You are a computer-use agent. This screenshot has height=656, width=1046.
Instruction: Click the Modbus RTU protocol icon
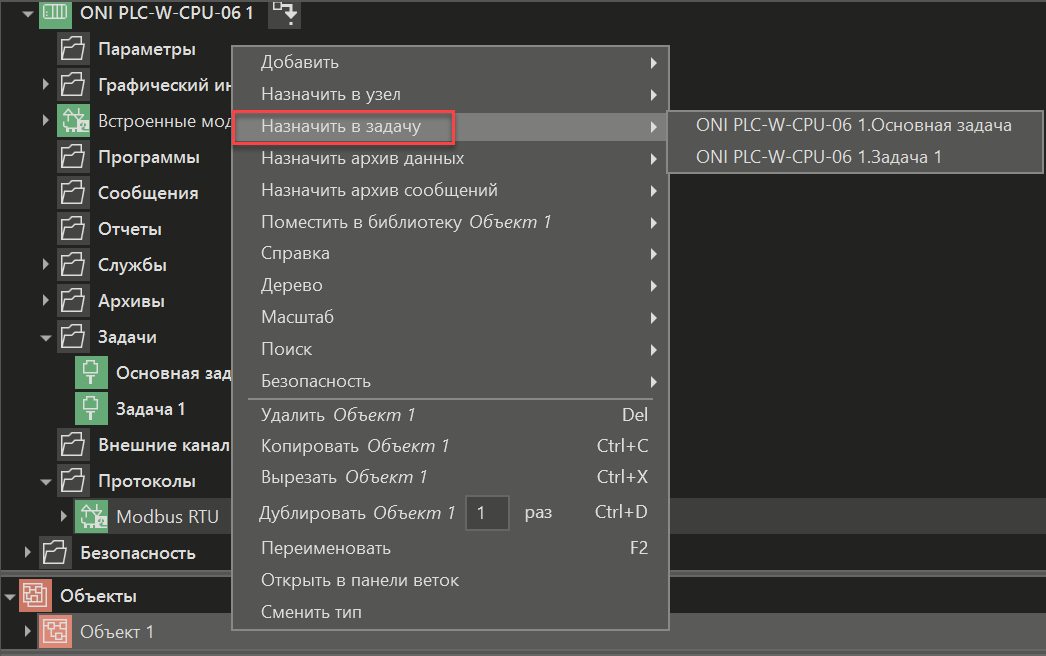[91, 517]
